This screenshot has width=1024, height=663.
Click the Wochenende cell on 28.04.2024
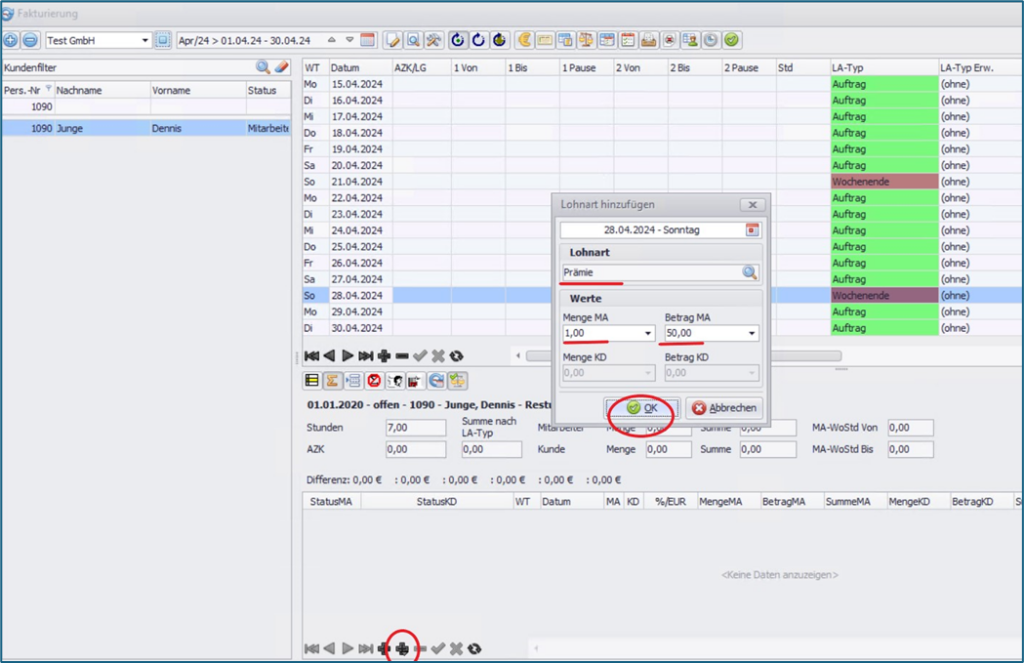point(884,295)
